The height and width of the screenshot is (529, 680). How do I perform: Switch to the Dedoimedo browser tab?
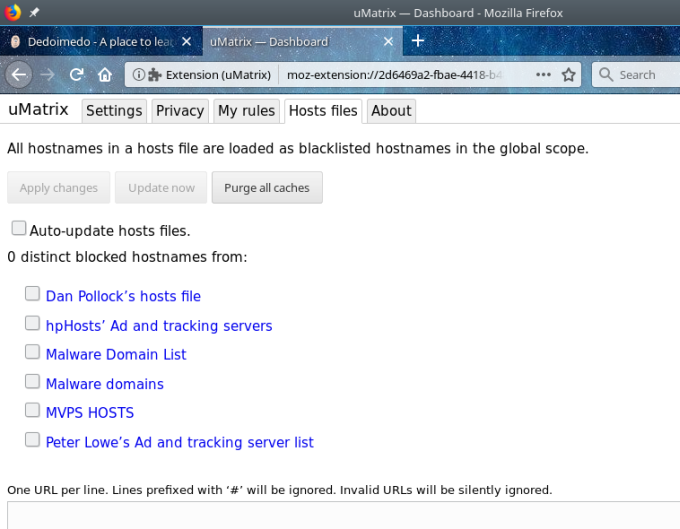click(100, 42)
